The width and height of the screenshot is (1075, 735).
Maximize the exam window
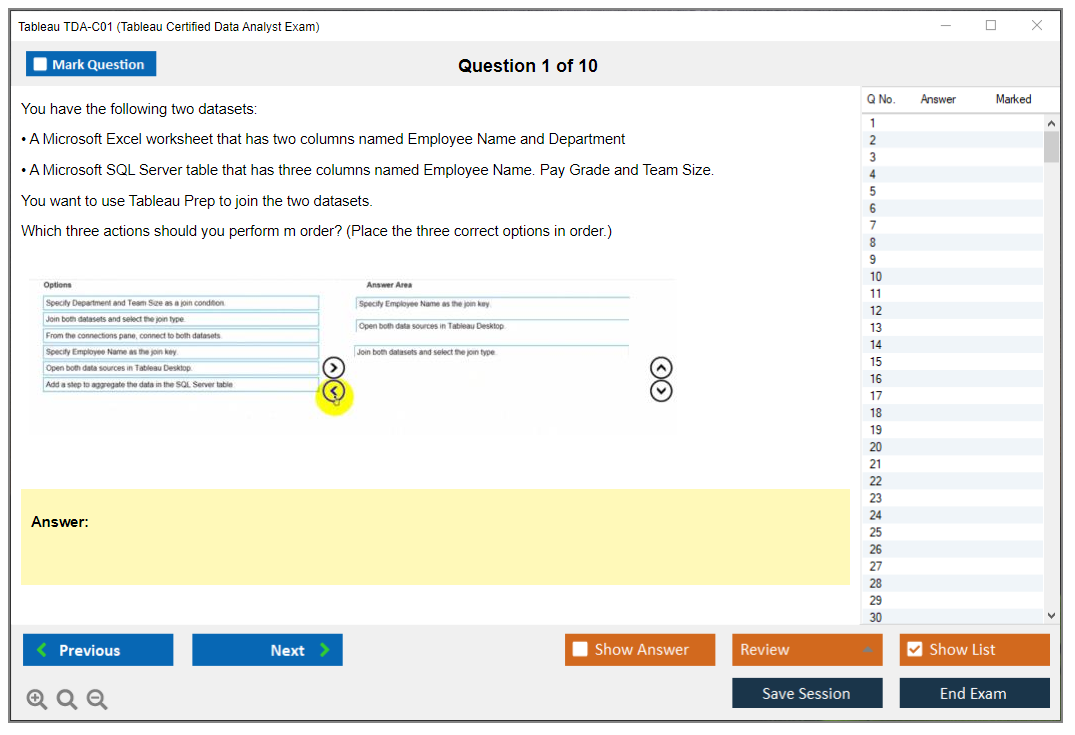coord(991,26)
